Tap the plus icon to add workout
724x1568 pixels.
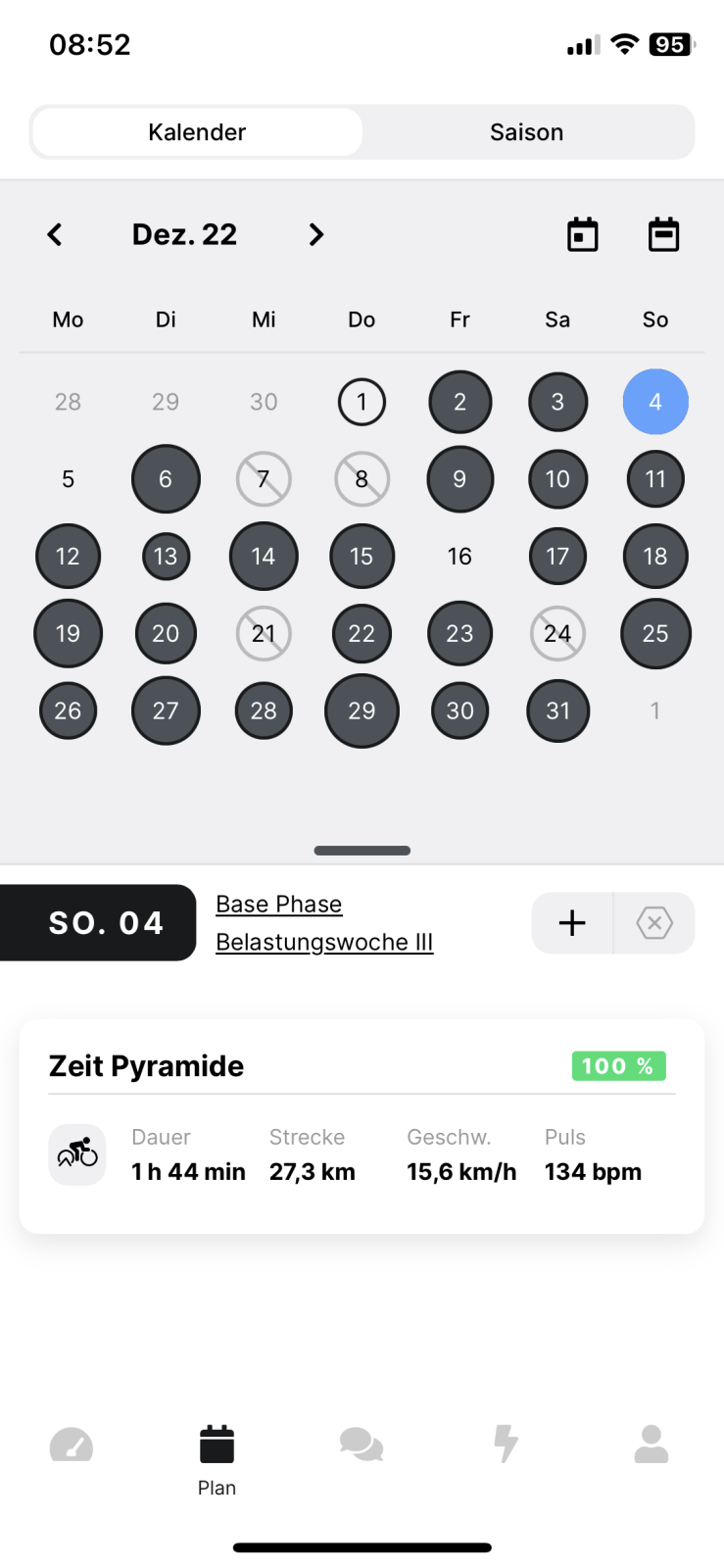point(572,923)
